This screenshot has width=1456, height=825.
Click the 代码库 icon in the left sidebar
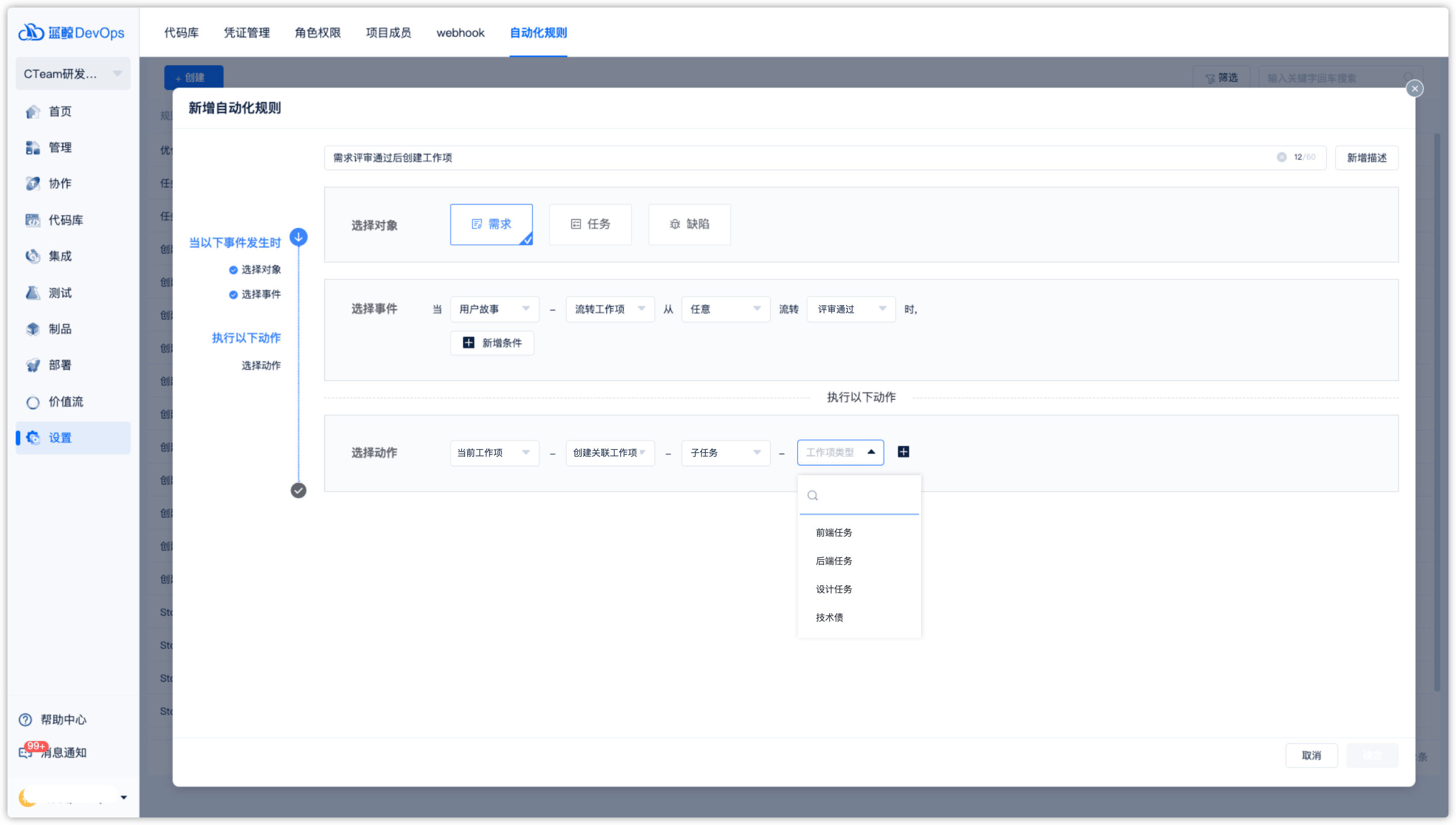click(x=33, y=220)
